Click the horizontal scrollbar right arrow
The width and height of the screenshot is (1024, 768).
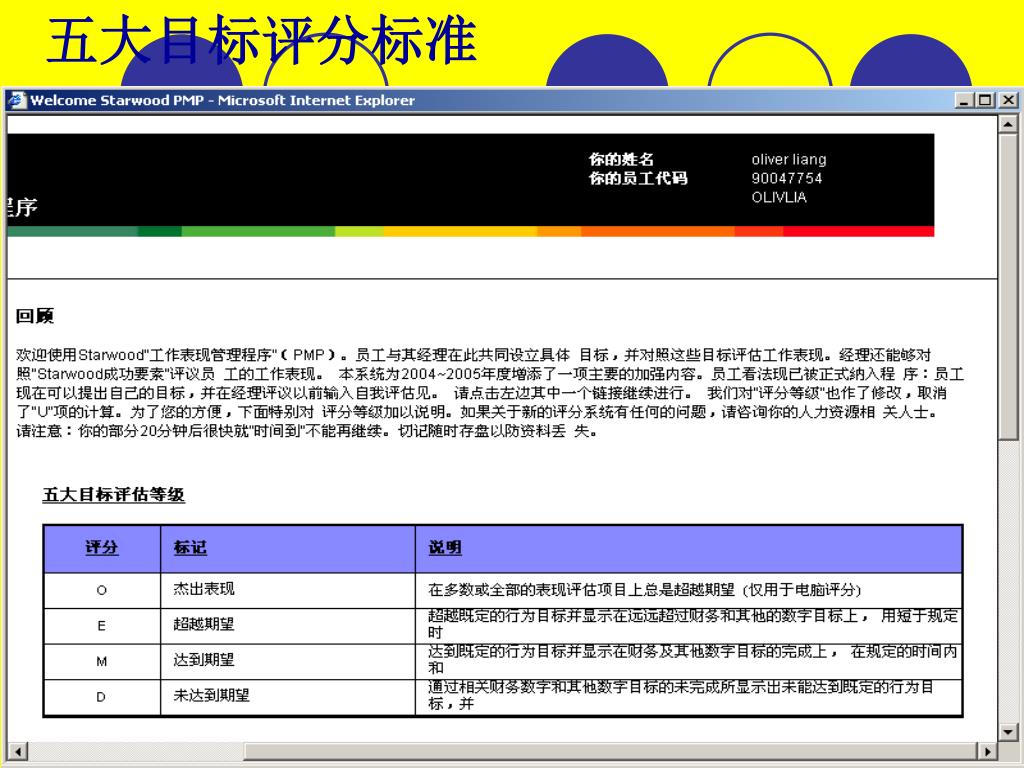point(987,751)
